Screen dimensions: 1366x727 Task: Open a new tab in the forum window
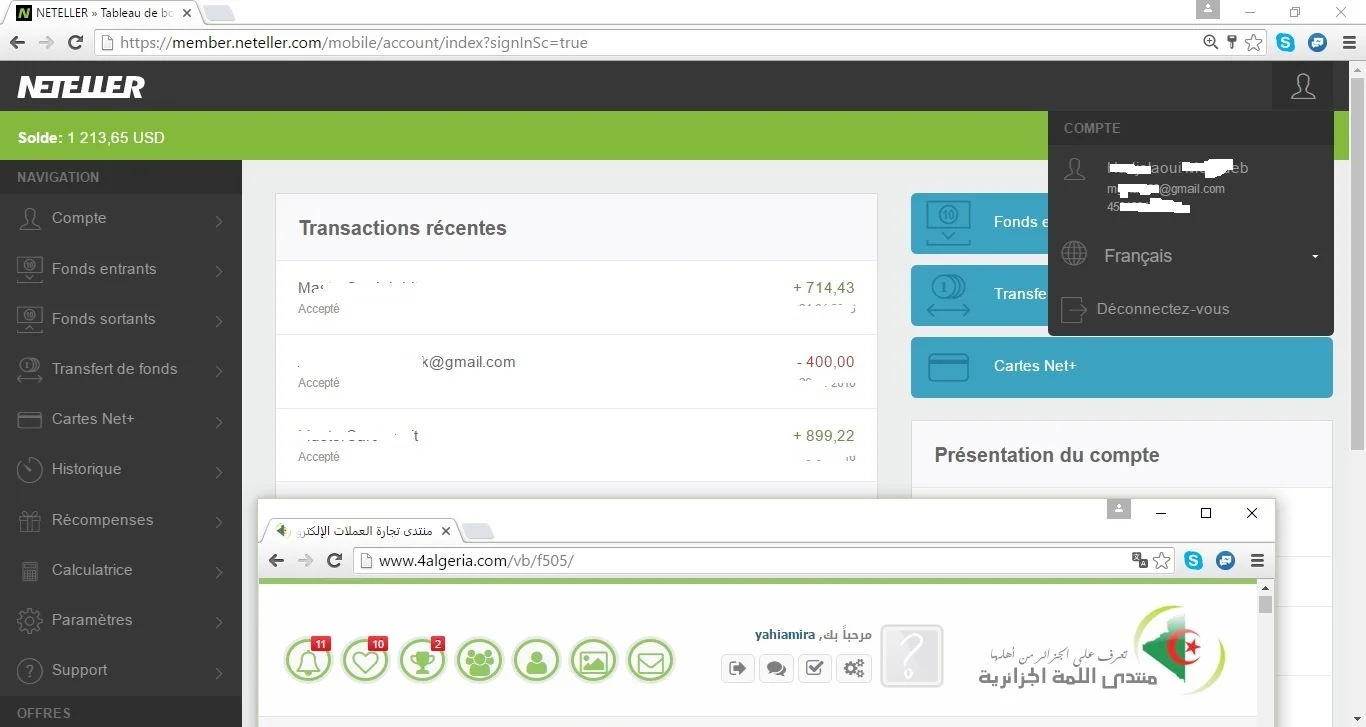(x=479, y=531)
